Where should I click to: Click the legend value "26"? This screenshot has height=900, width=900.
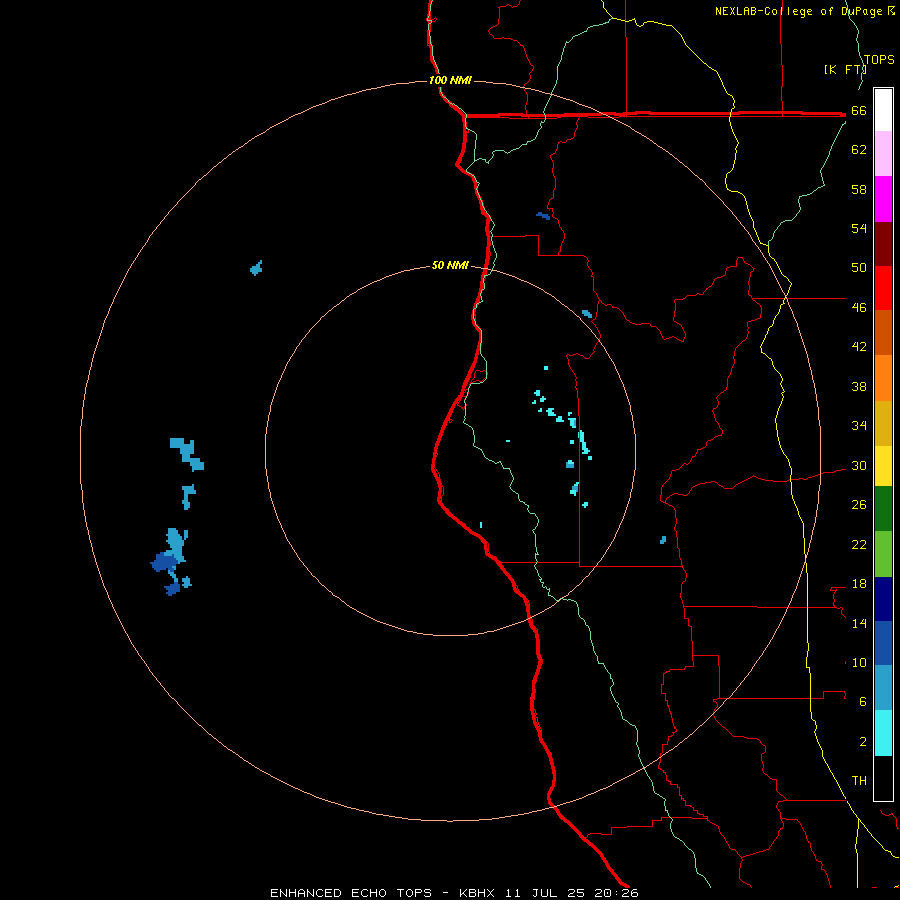(859, 505)
